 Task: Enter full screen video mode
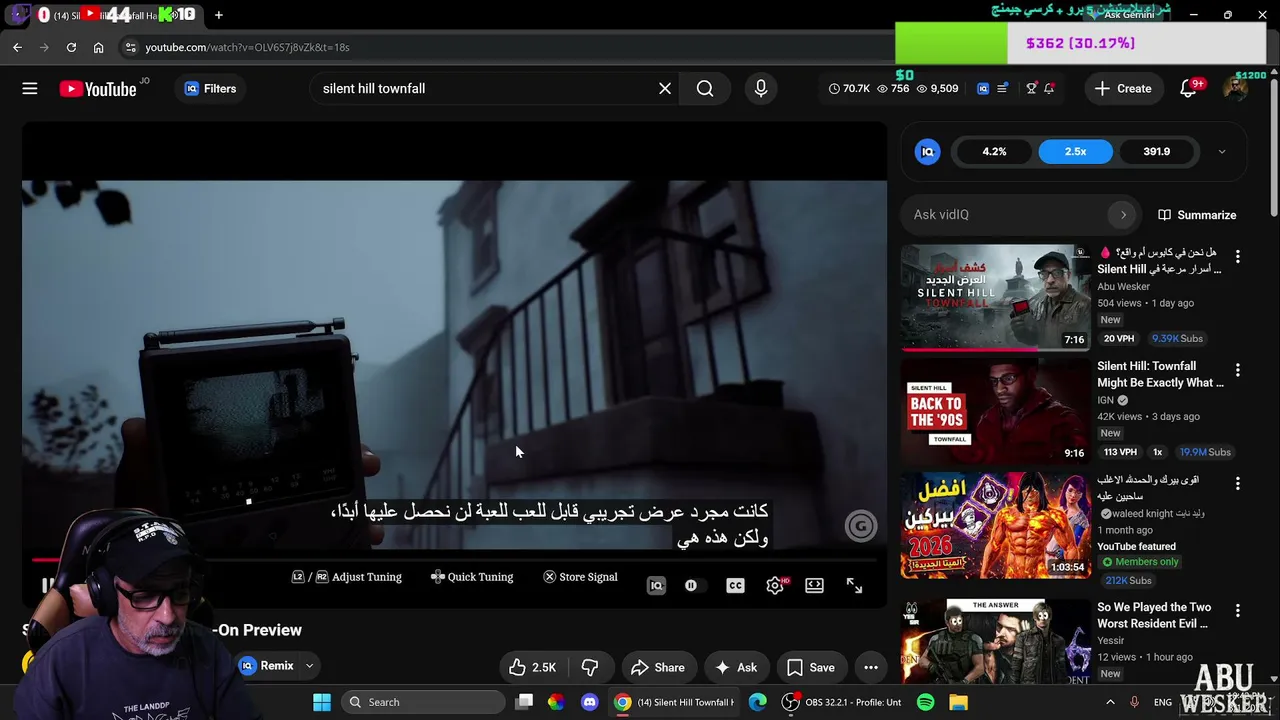854,586
